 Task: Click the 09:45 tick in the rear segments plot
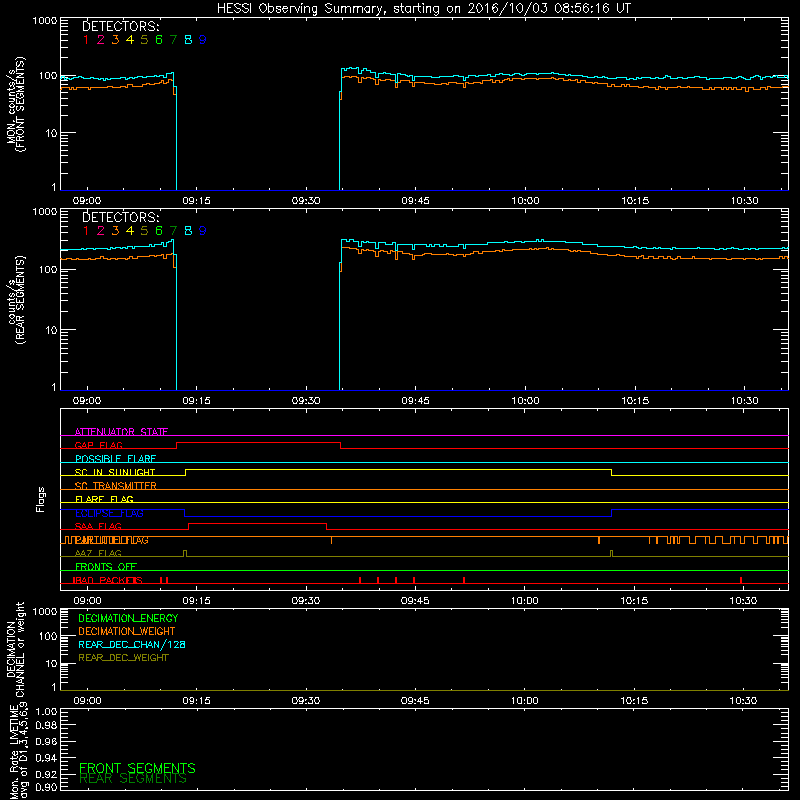point(415,401)
